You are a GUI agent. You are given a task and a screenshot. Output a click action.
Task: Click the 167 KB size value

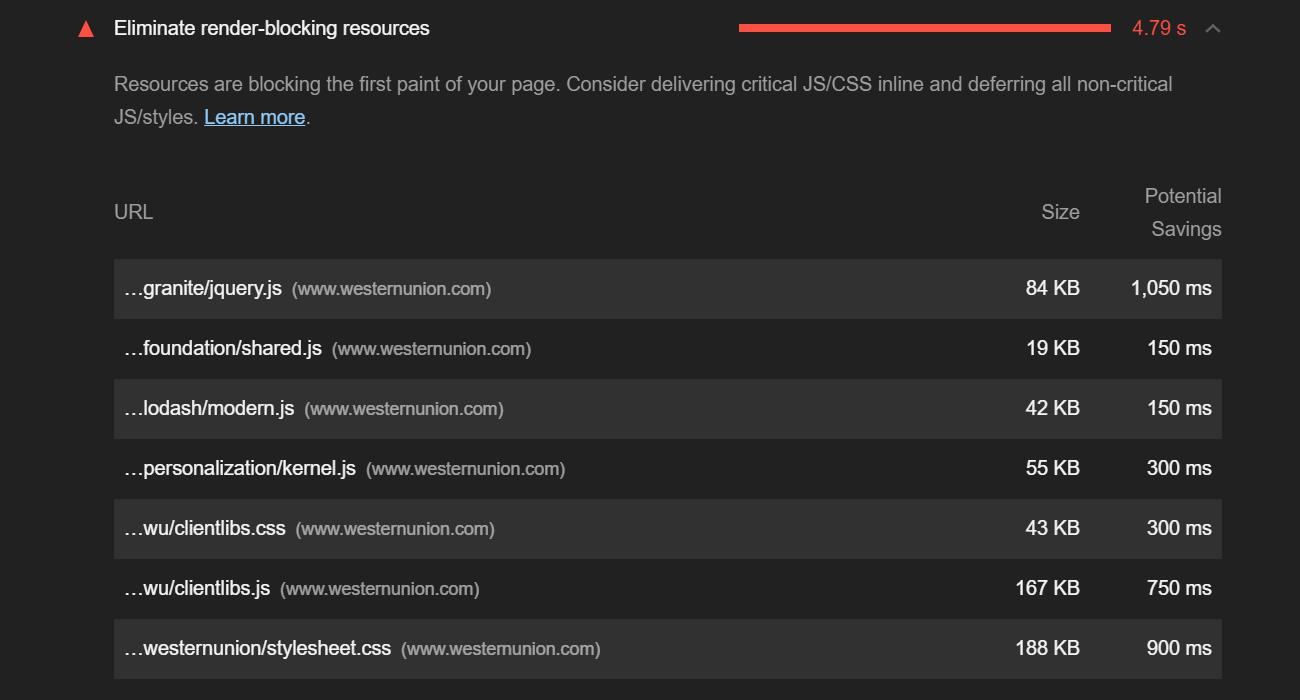[1048, 588]
